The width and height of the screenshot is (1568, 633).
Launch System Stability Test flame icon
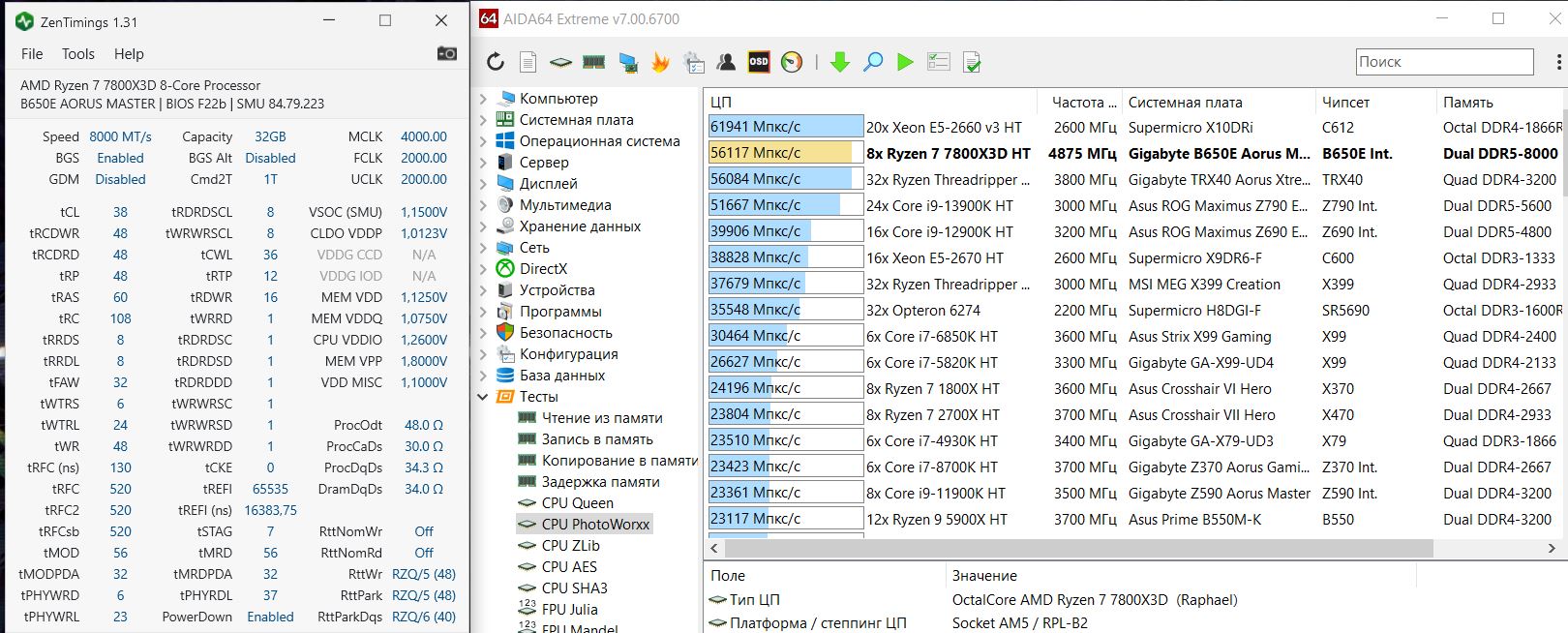(660, 62)
